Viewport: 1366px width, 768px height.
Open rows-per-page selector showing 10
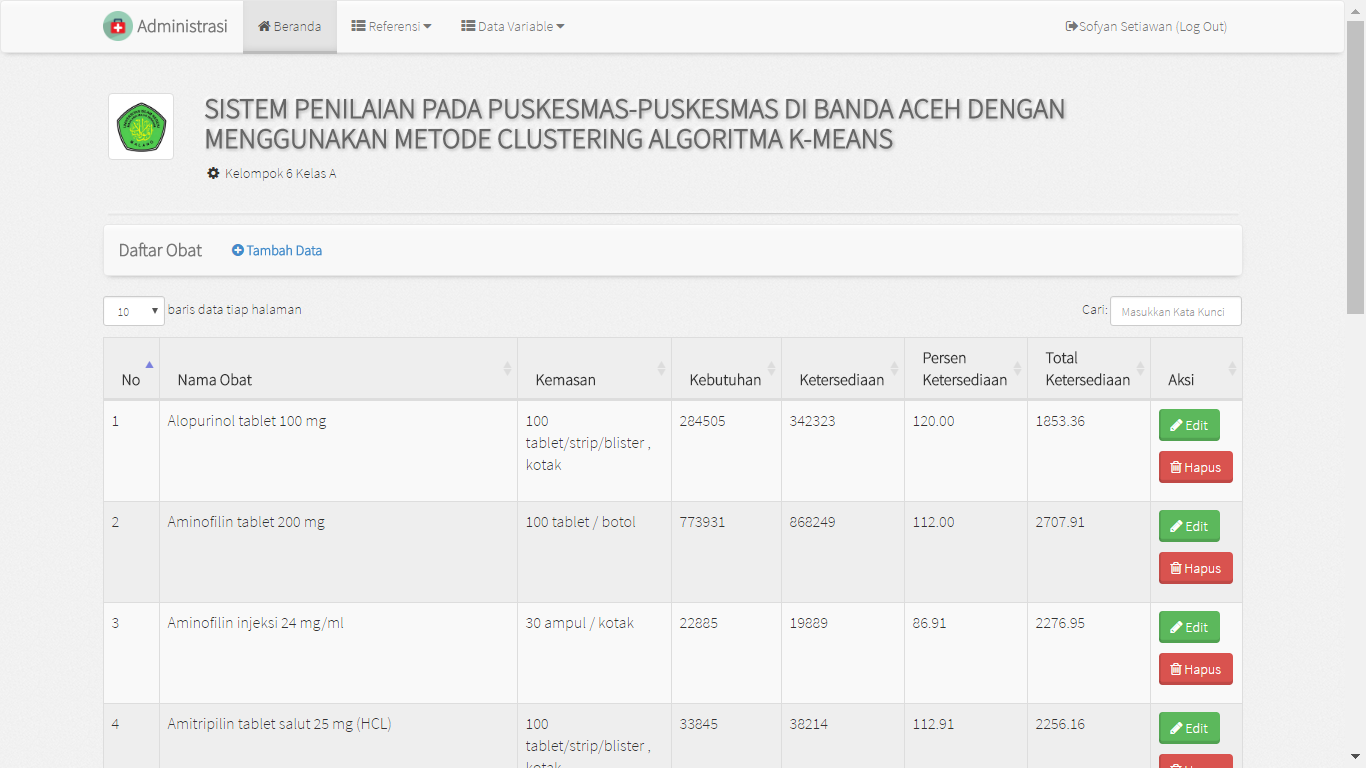134,311
